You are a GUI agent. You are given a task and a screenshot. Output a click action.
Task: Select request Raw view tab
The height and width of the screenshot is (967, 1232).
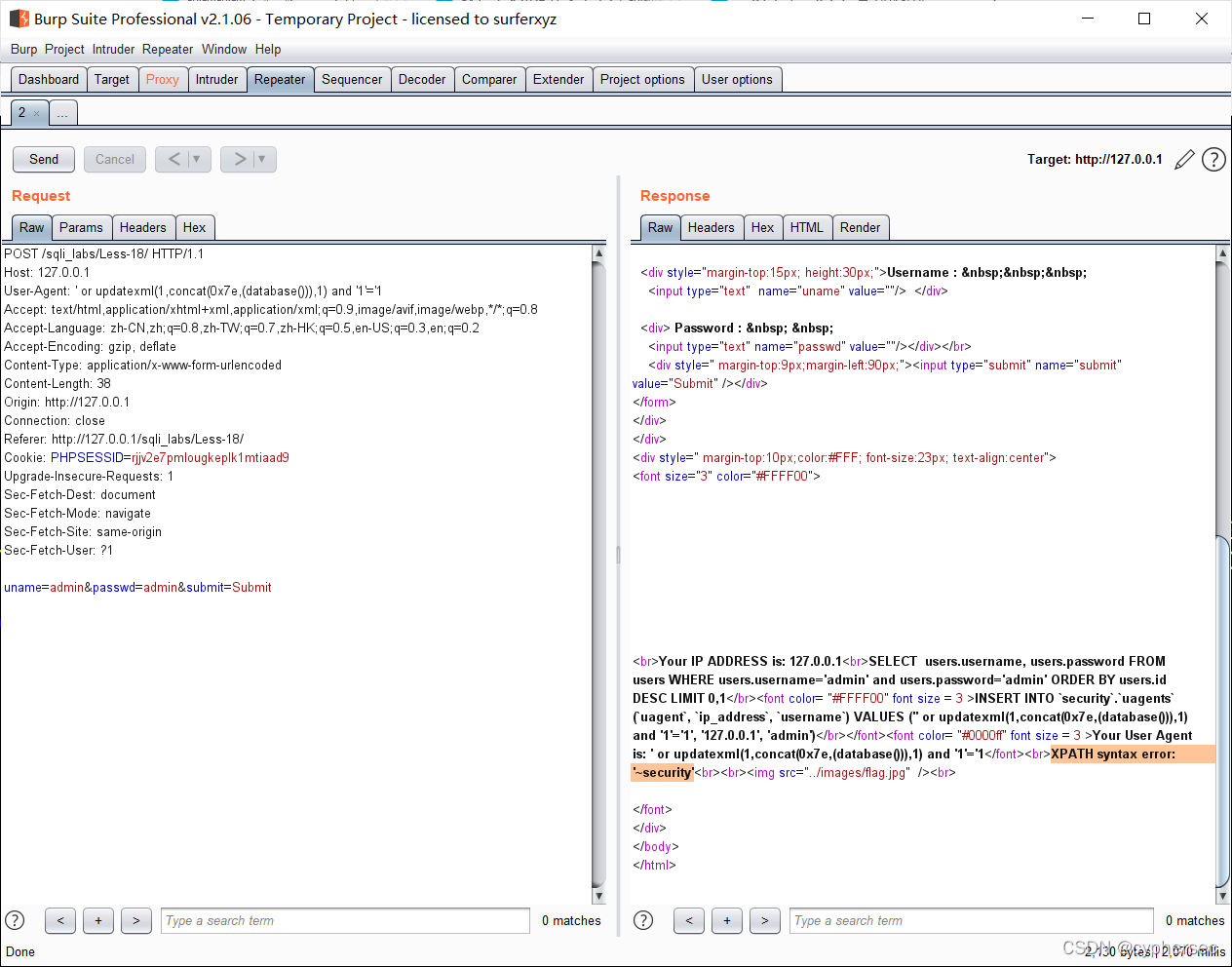click(x=31, y=227)
